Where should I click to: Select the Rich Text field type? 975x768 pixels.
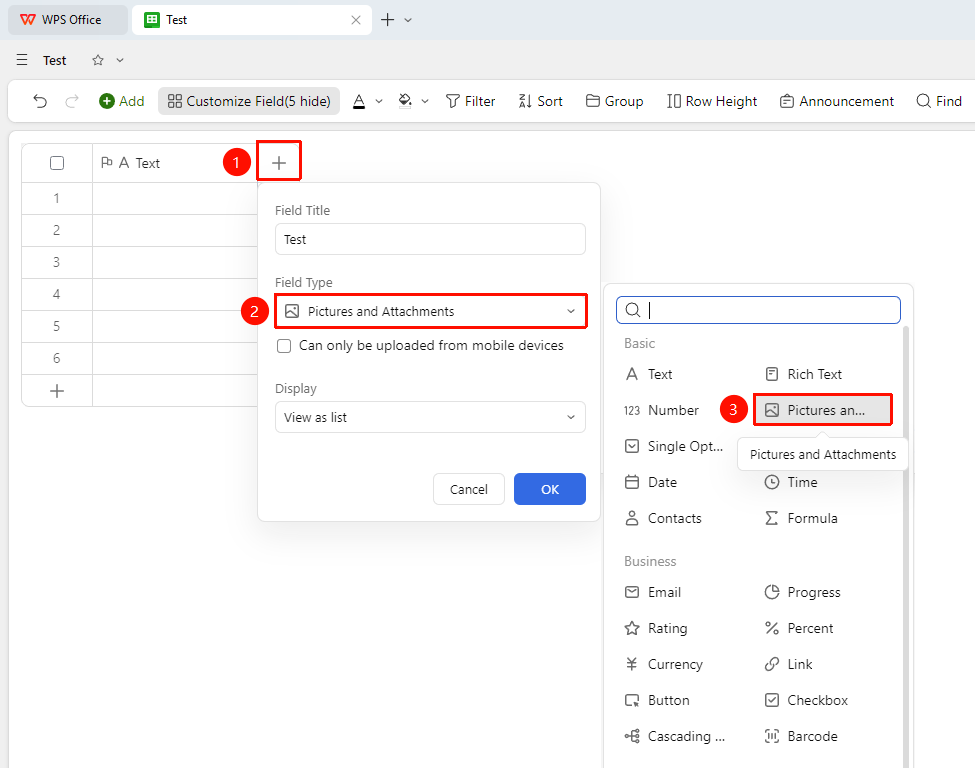coord(803,374)
